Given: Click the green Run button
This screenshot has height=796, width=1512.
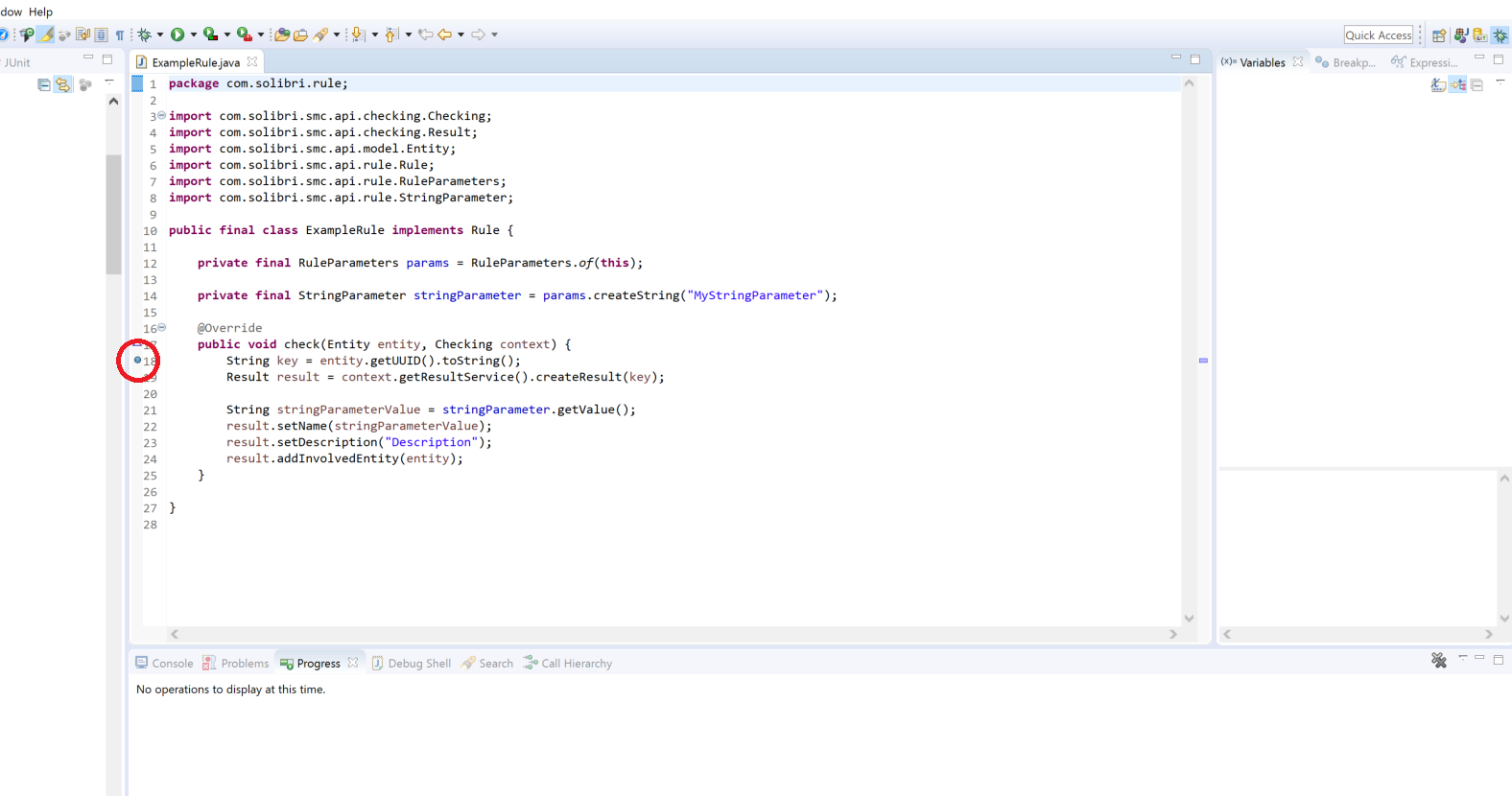Looking at the screenshot, I should click(177, 35).
